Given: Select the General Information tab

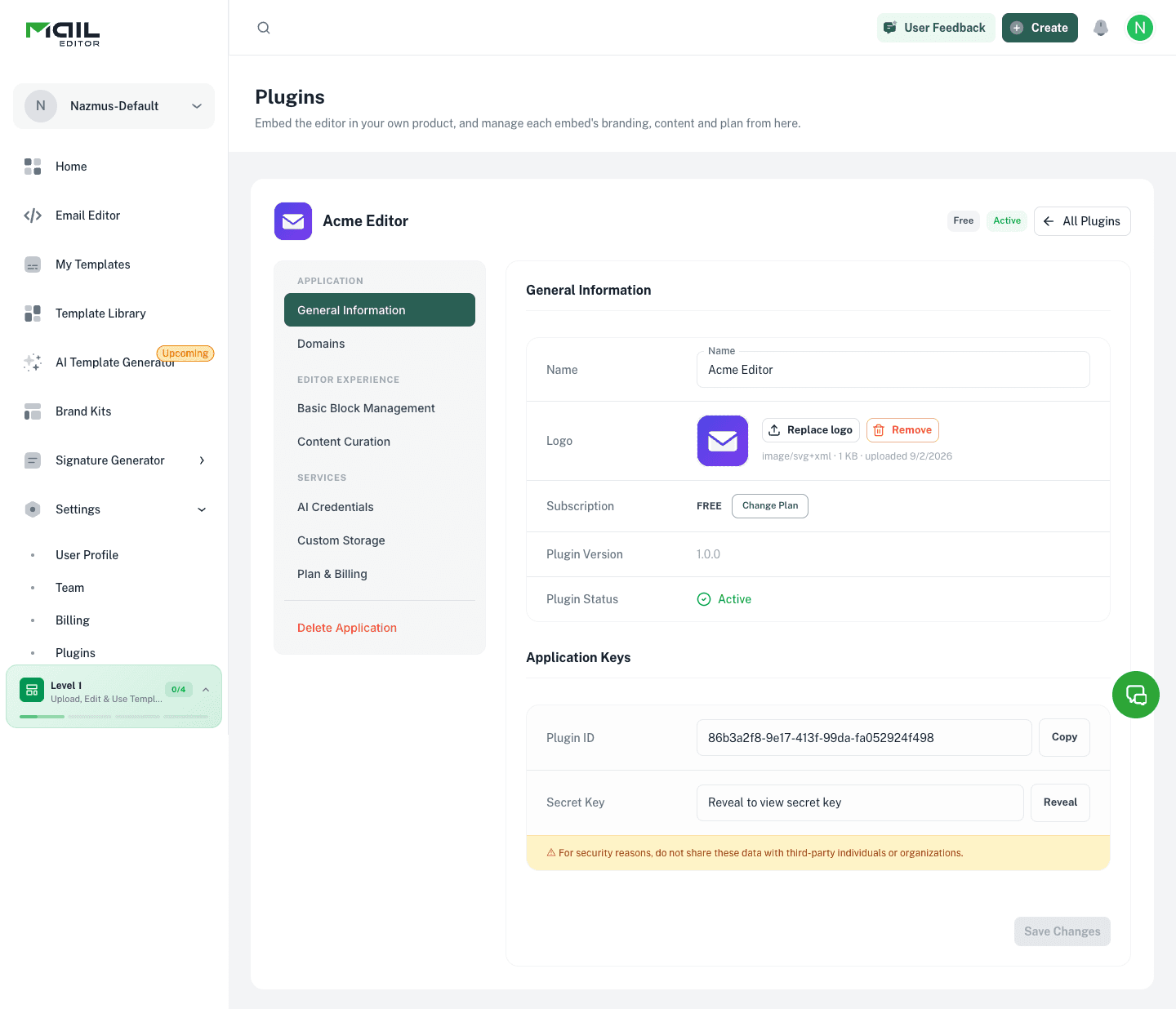Looking at the screenshot, I should pos(380,310).
